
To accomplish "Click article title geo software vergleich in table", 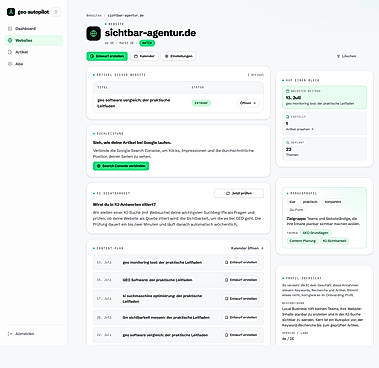I will coord(134,103).
